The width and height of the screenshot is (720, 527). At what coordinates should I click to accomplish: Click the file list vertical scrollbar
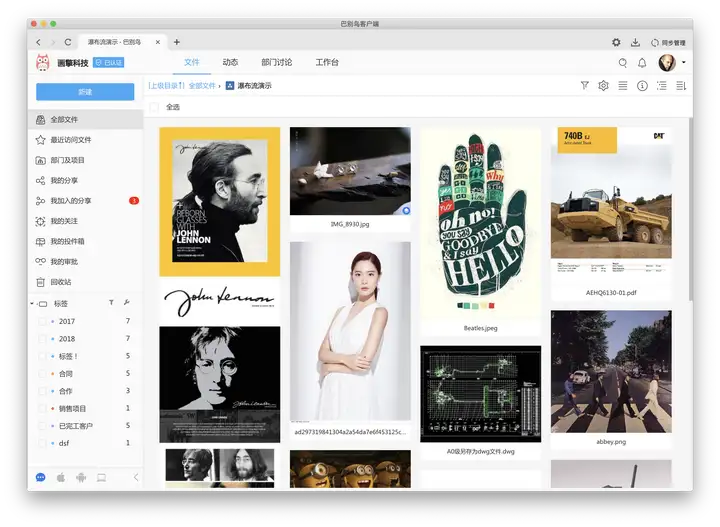(x=690, y=209)
